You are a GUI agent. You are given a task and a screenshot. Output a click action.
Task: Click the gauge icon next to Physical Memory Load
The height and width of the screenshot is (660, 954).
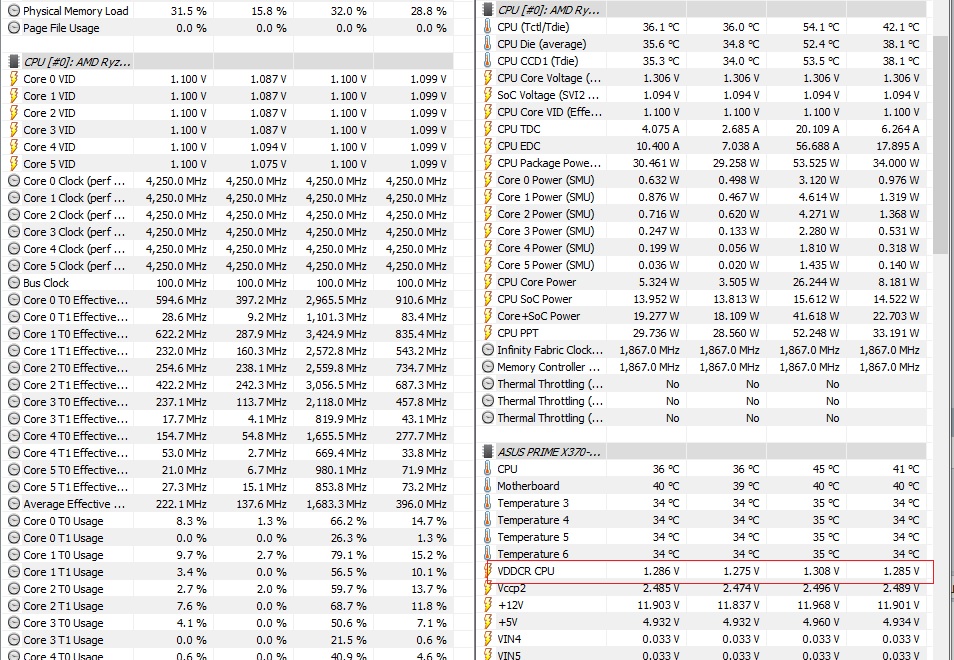tap(13, 11)
